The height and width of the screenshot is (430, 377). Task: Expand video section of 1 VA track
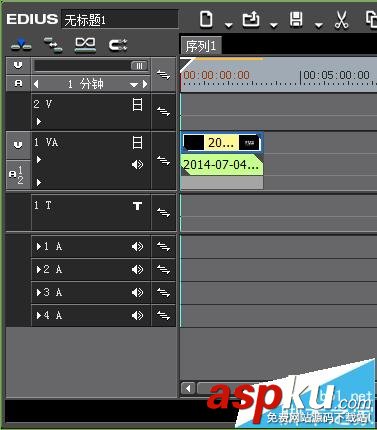point(39,159)
